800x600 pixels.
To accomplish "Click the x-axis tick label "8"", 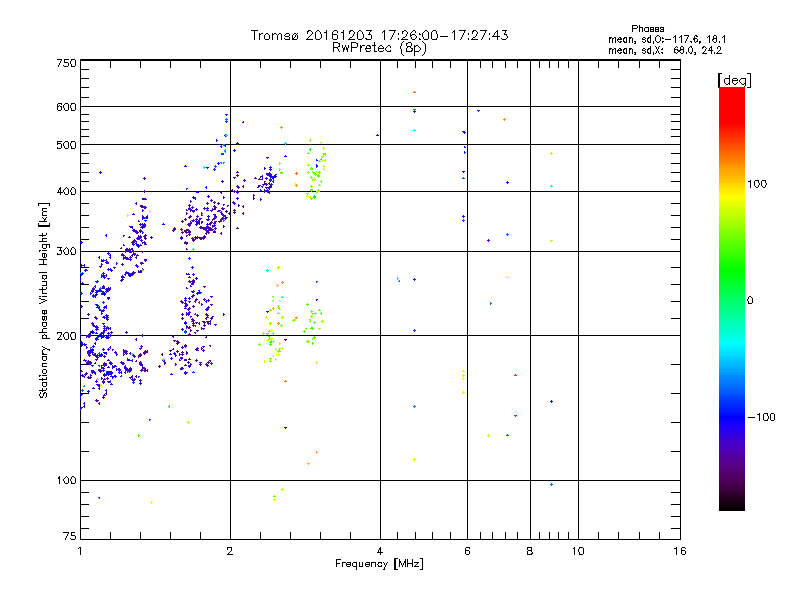I will [530, 551].
